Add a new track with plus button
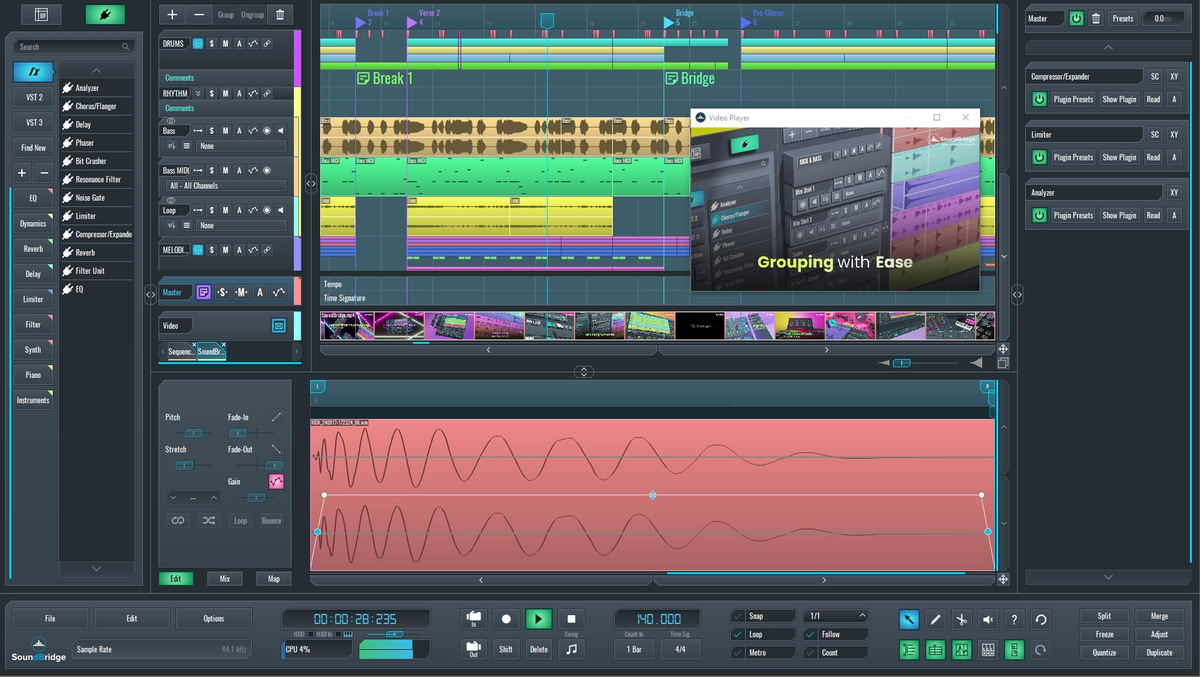 pyautogui.click(x=172, y=15)
